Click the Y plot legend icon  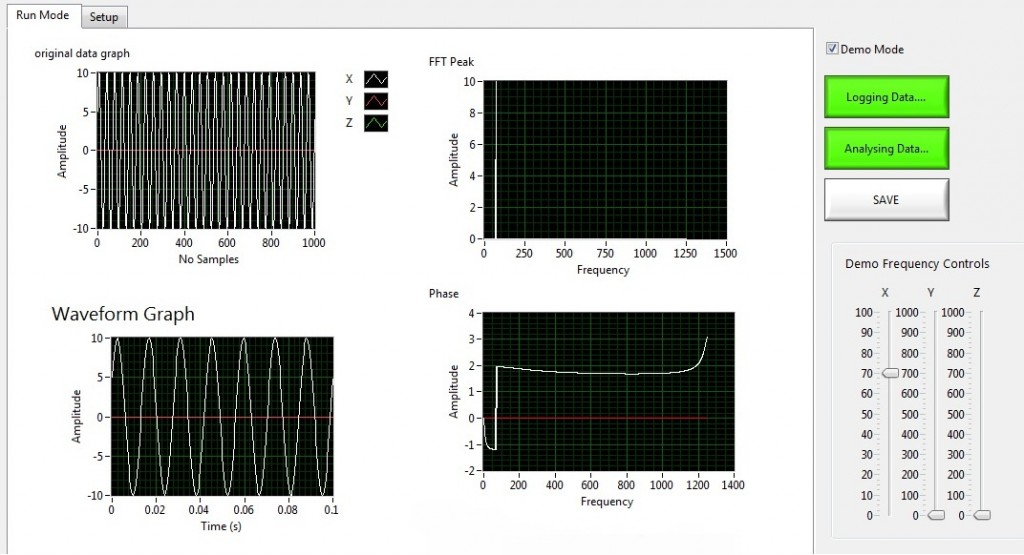click(376, 101)
